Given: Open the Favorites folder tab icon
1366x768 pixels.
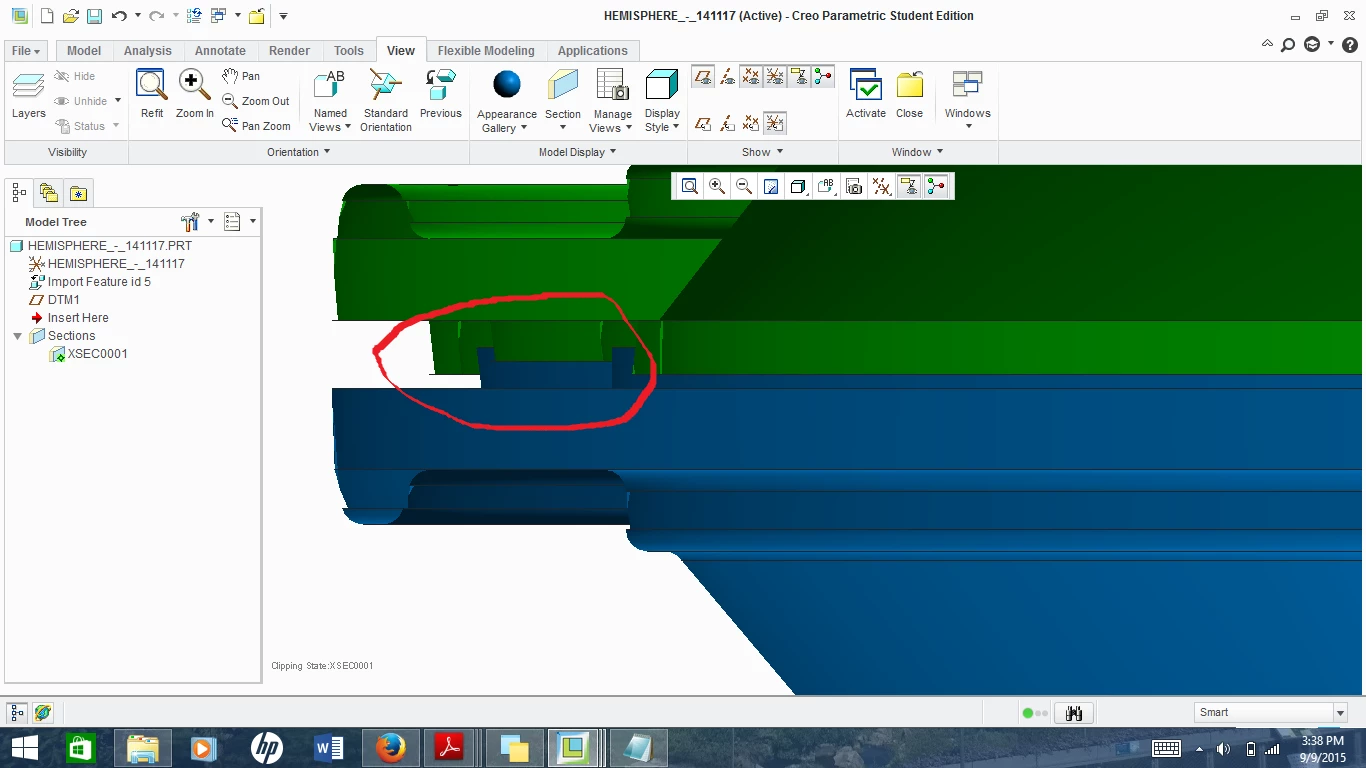Looking at the screenshot, I should click(78, 193).
